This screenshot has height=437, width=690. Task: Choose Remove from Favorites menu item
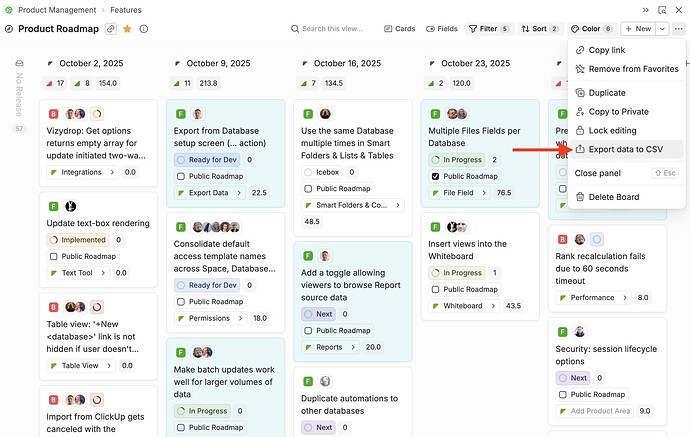coord(626,69)
